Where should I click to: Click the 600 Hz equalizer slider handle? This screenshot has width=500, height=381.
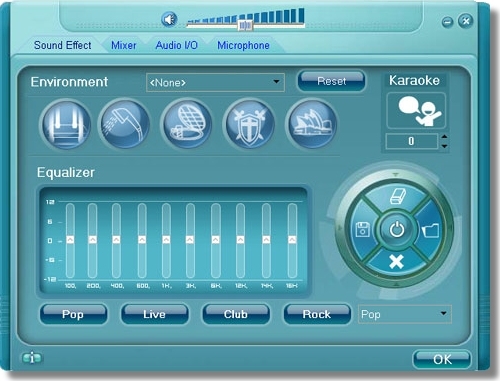click(142, 240)
